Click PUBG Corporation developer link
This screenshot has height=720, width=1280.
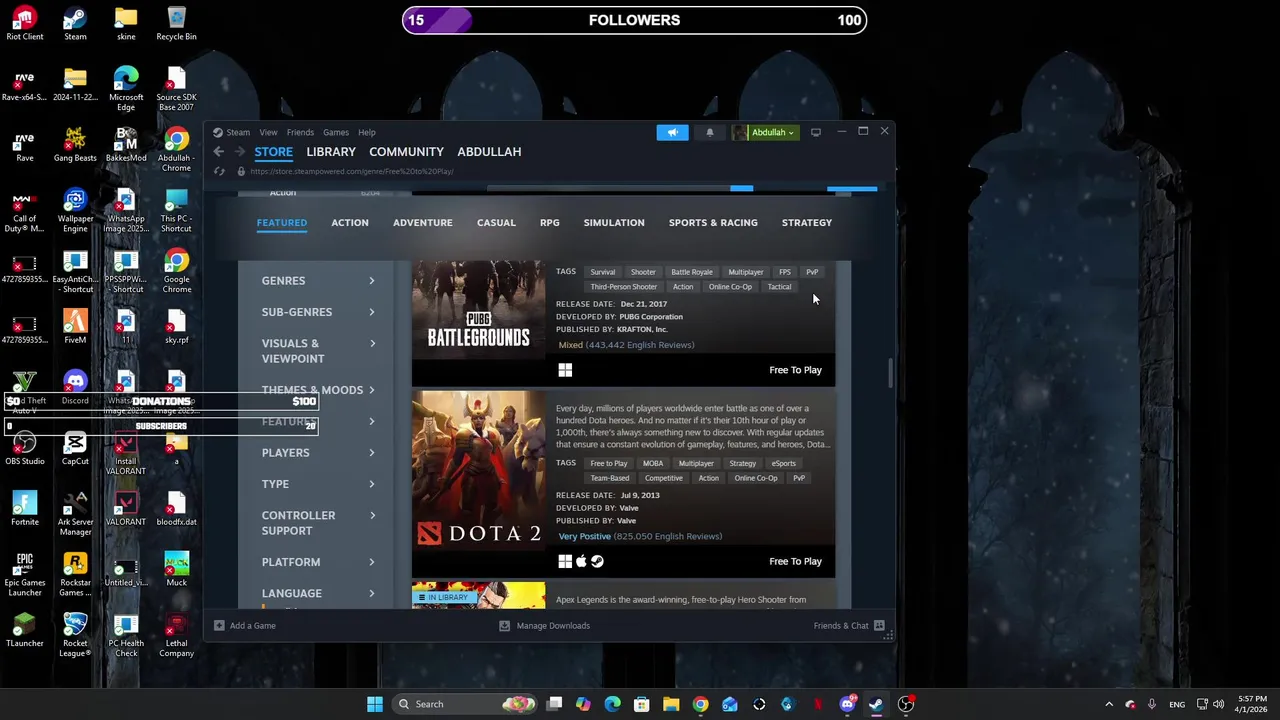tap(651, 317)
